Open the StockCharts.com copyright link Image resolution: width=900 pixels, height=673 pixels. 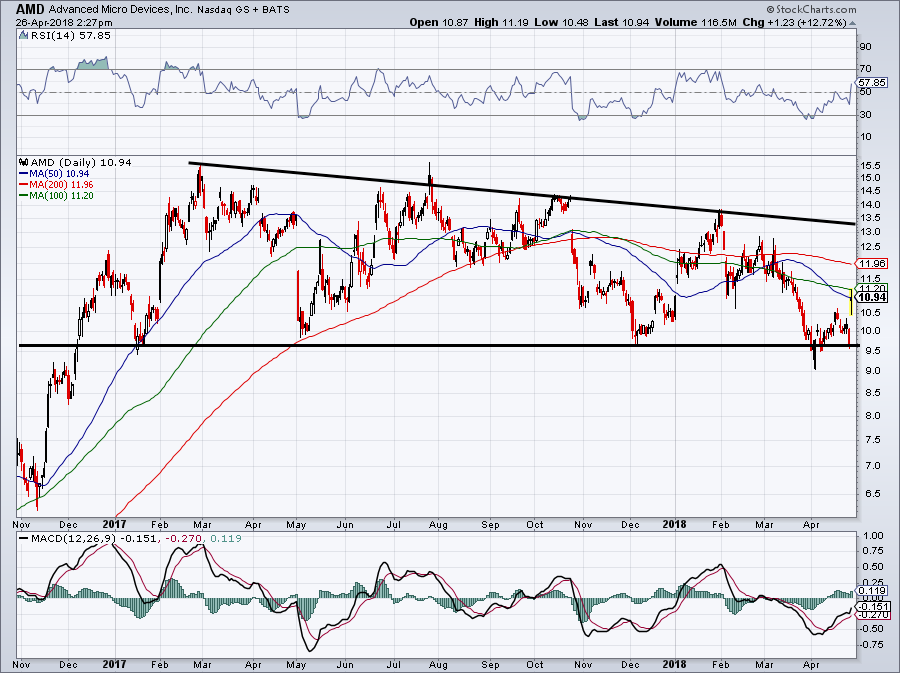(x=811, y=9)
